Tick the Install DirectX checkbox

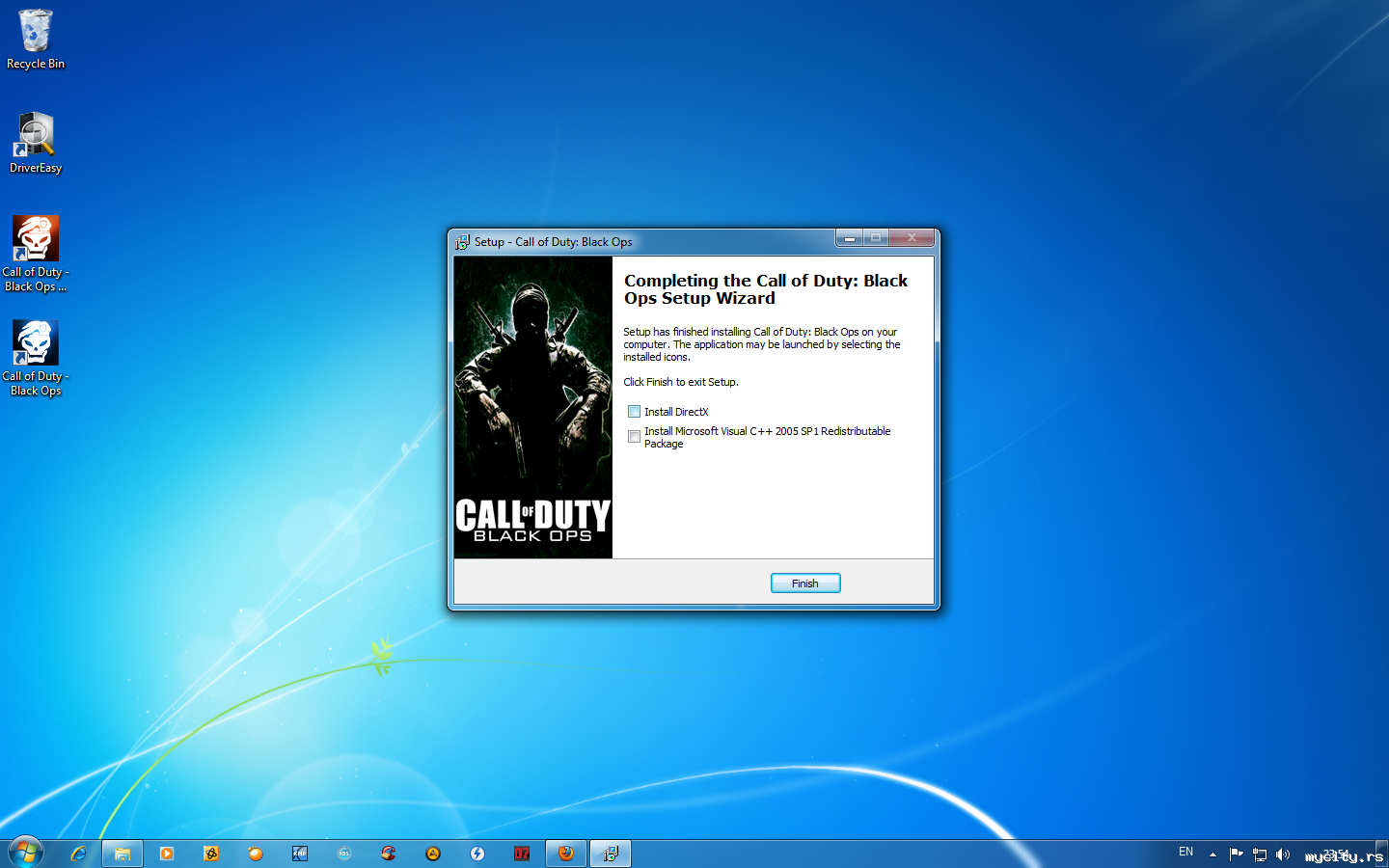pyautogui.click(x=634, y=412)
